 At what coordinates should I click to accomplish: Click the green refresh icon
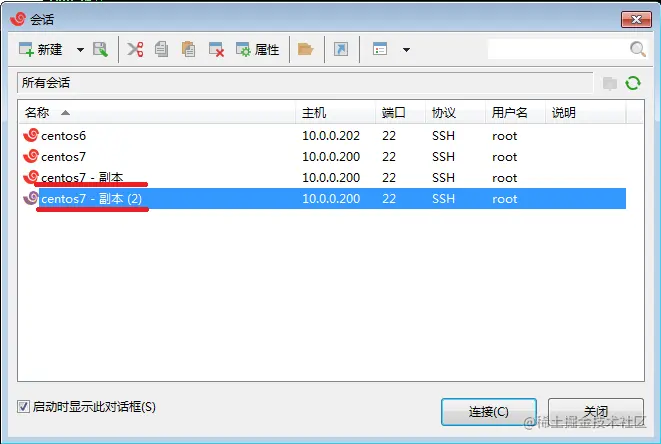pos(633,83)
